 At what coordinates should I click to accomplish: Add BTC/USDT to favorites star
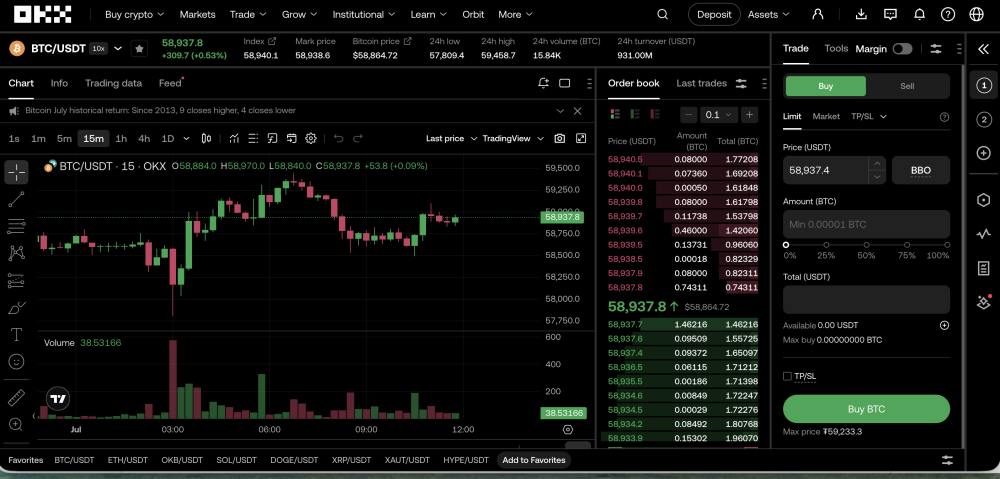pos(139,48)
